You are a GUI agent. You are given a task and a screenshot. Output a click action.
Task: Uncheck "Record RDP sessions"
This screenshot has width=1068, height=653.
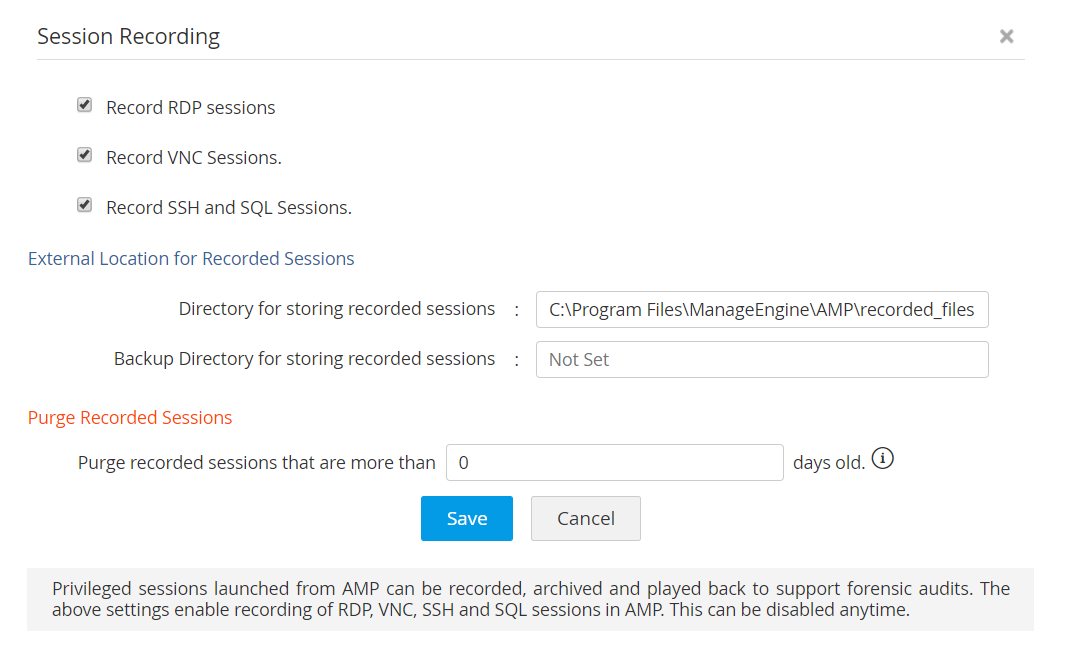84,104
